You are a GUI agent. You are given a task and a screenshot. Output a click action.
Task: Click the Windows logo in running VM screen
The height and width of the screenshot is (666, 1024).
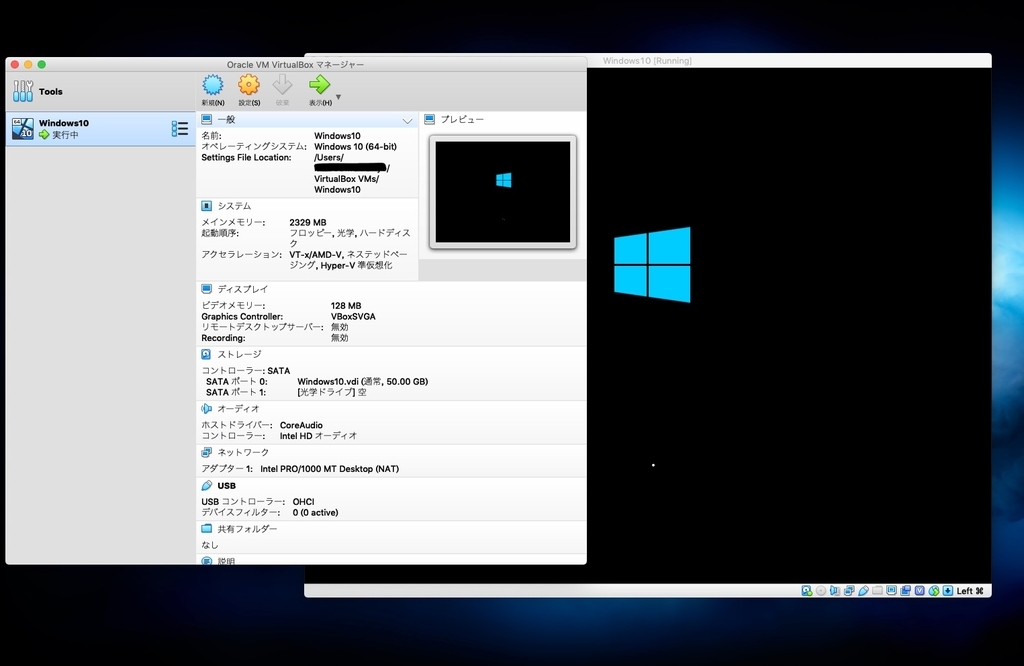(x=652, y=264)
